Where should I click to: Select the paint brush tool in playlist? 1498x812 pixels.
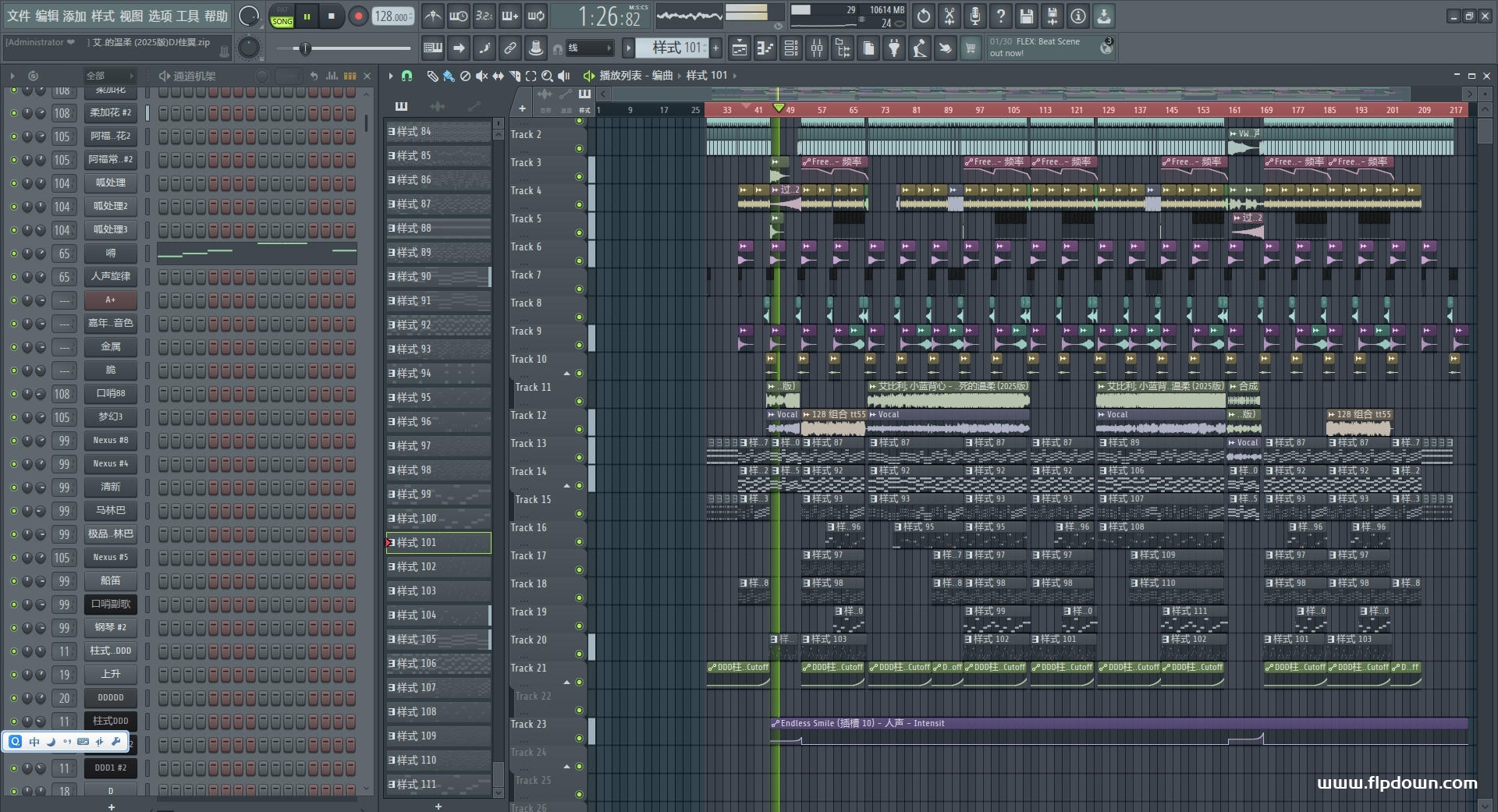pos(448,76)
